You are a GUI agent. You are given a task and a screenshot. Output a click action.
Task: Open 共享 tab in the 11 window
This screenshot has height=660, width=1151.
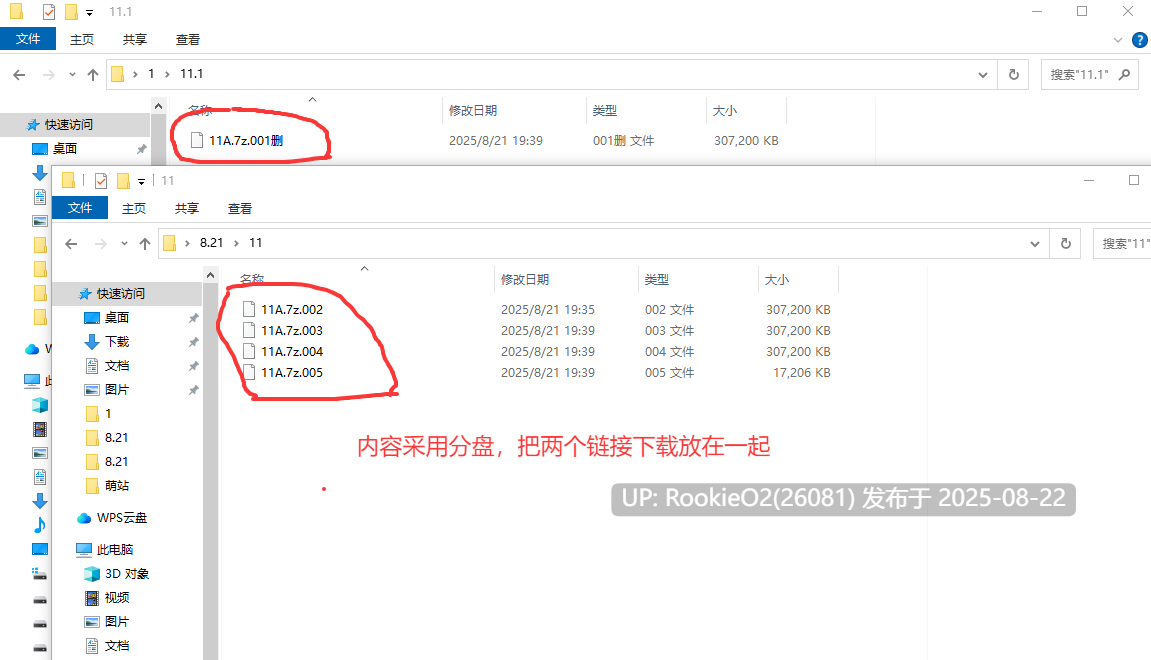click(x=186, y=208)
